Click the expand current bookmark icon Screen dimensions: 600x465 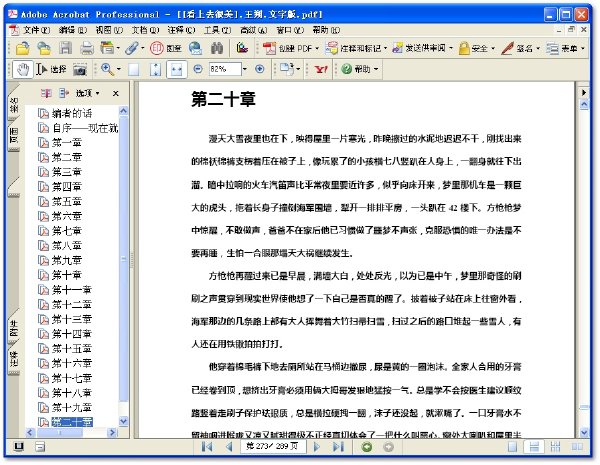64,93
